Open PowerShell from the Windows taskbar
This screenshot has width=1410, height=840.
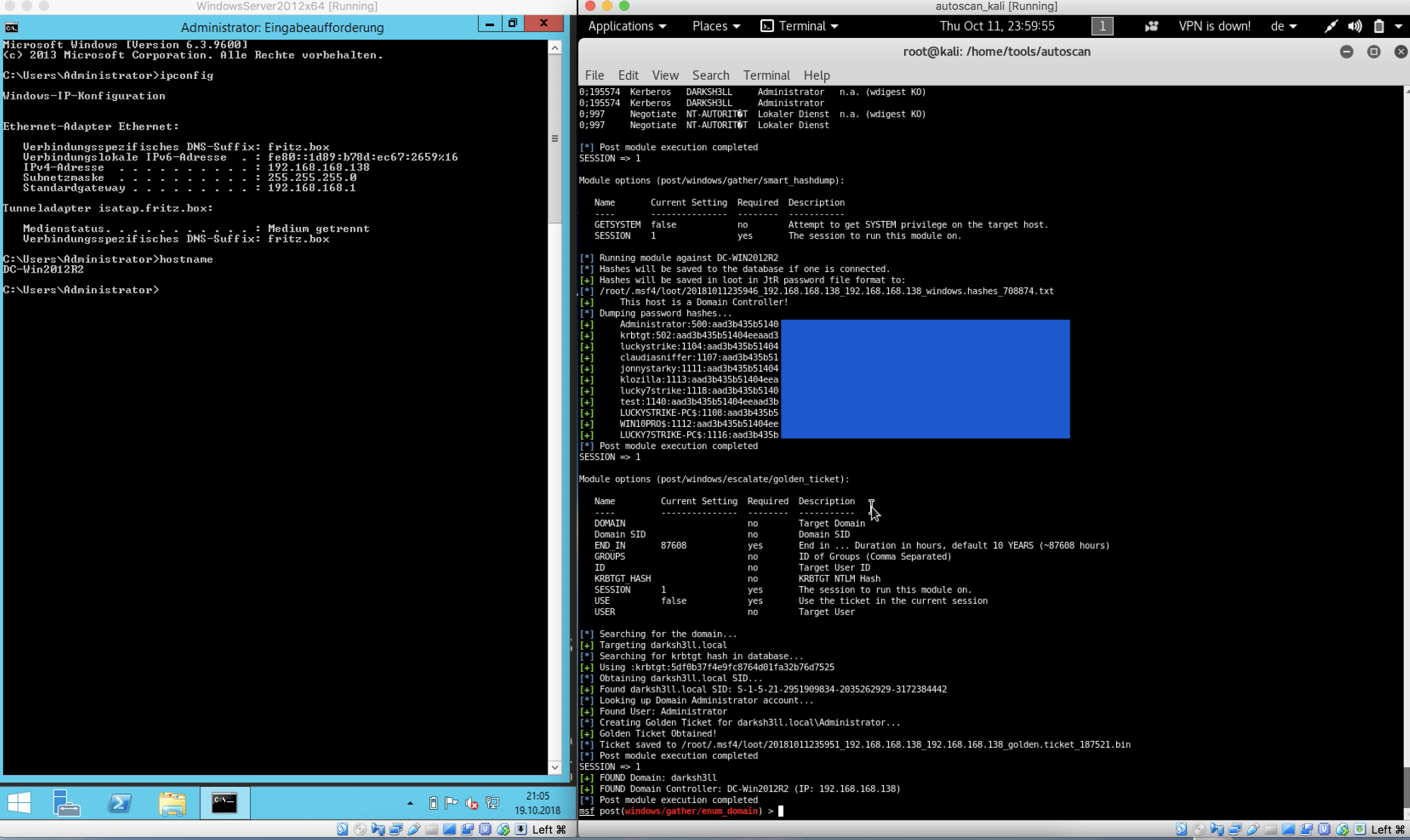pos(119,803)
